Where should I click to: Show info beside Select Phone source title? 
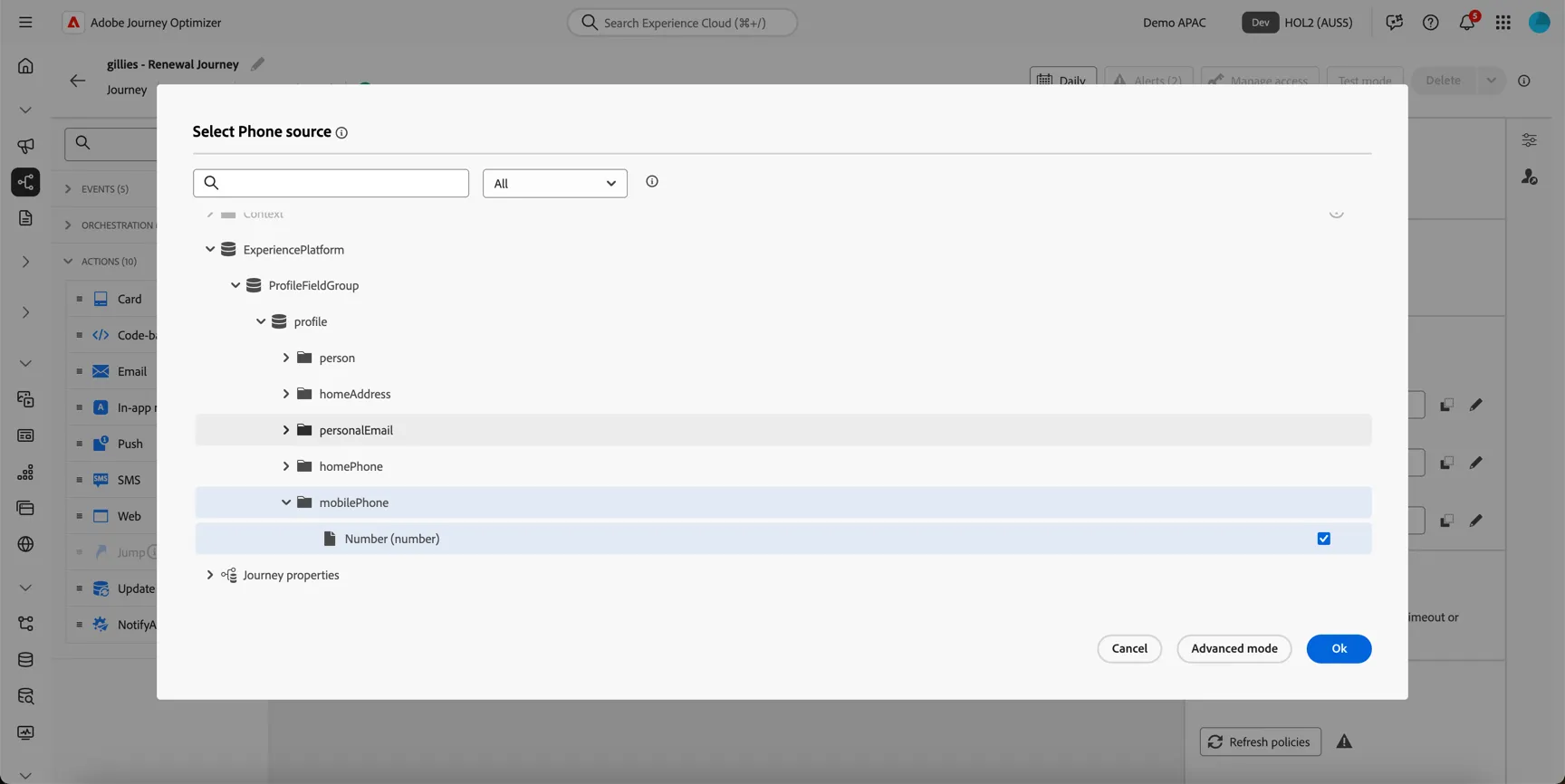341,133
